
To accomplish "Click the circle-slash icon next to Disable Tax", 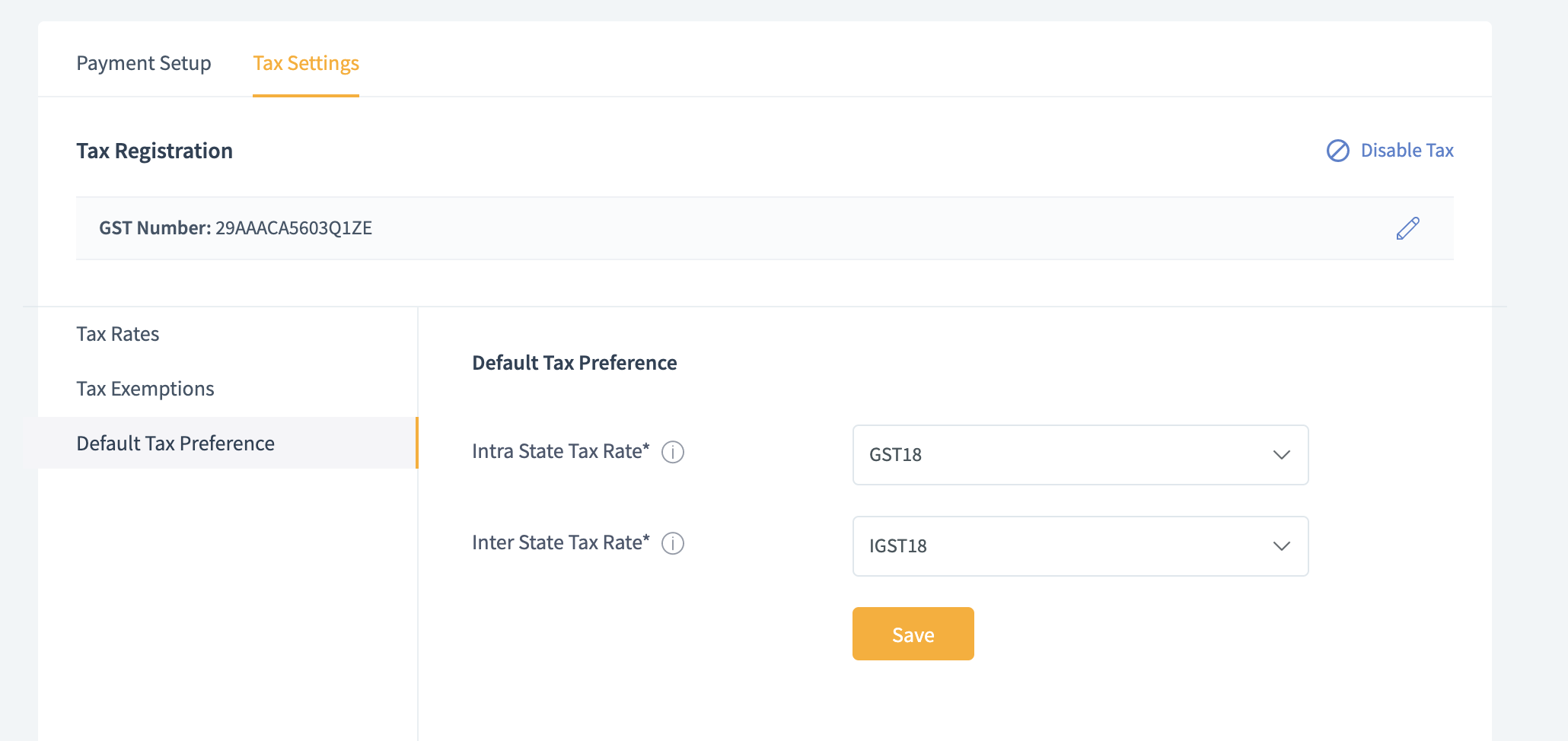I will point(1337,151).
